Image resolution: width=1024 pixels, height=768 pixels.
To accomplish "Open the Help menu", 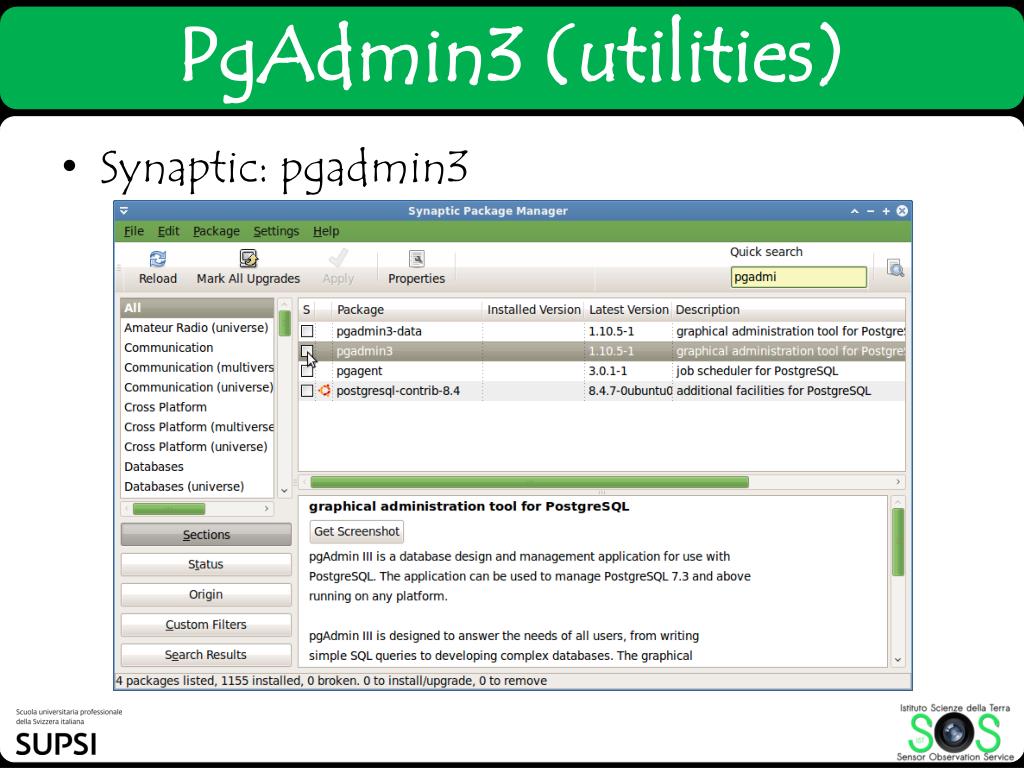I will click(x=326, y=231).
